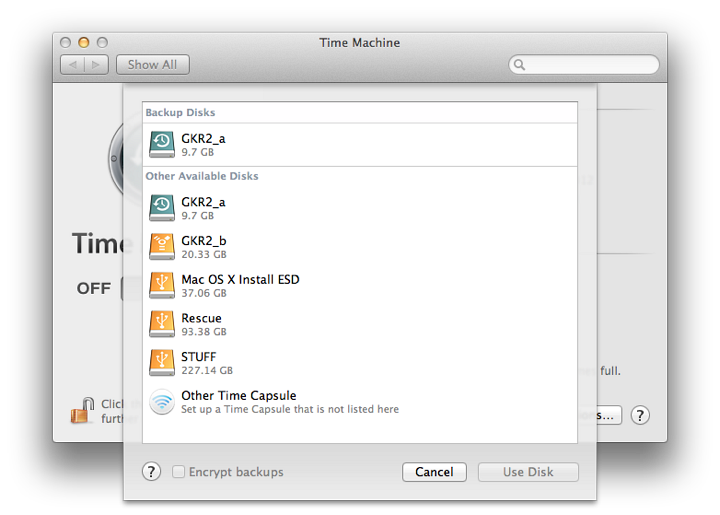720x515 pixels.
Task: Click the OFF label of Time Machine switch
Action: coord(94,288)
